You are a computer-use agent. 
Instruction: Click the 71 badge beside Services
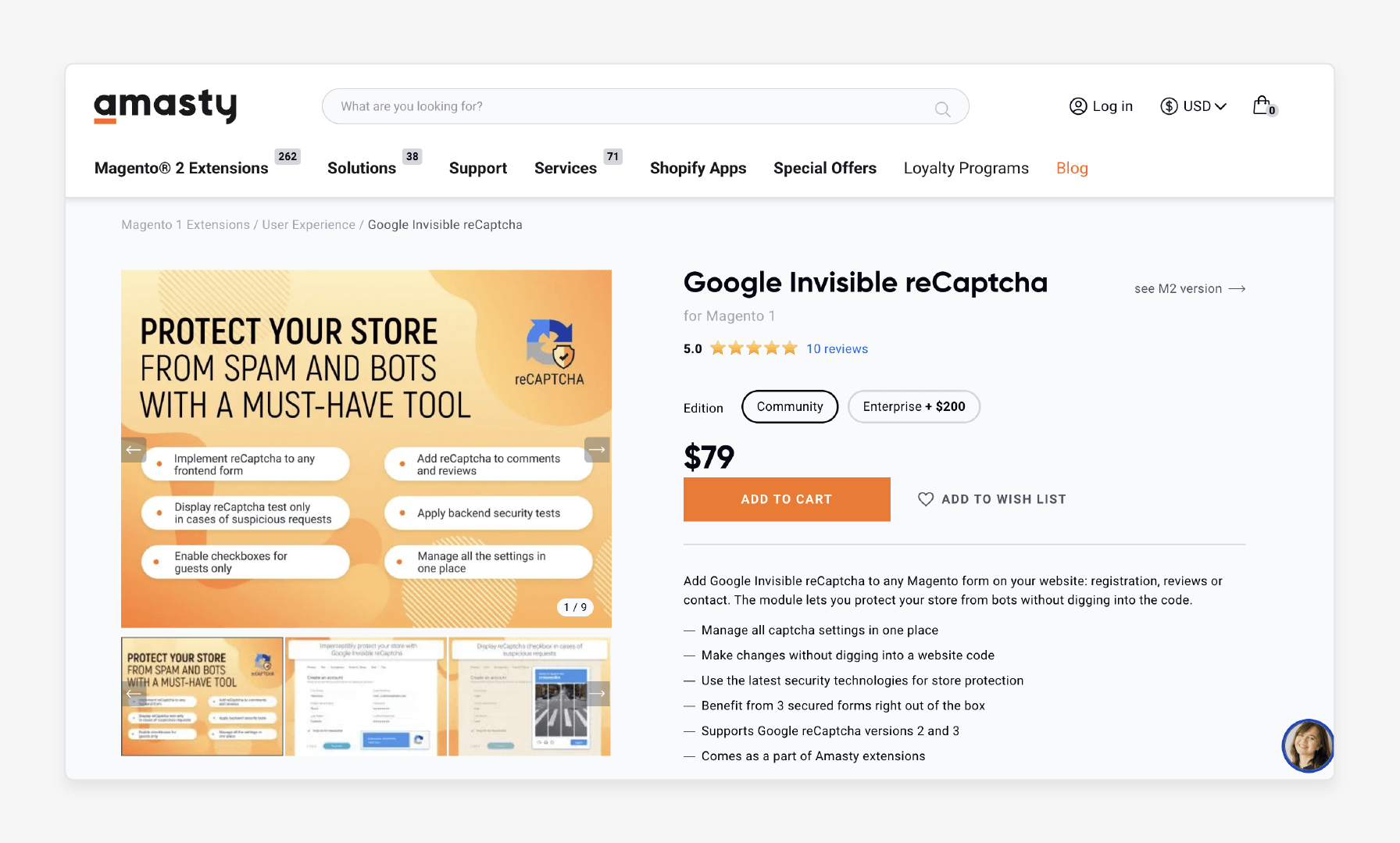pos(613,156)
